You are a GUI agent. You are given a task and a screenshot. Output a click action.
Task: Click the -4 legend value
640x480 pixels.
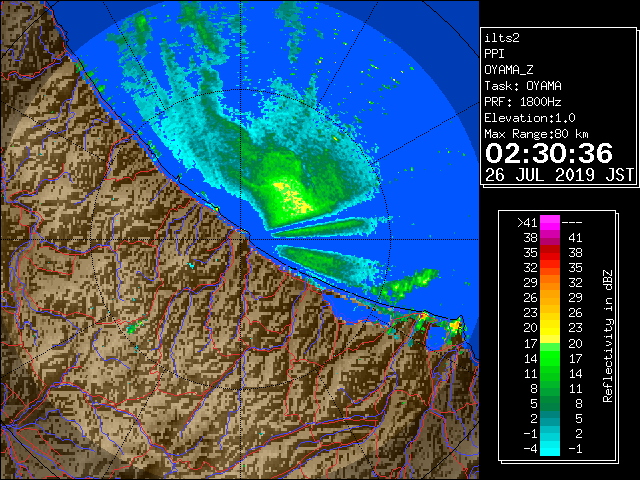pos(530,449)
